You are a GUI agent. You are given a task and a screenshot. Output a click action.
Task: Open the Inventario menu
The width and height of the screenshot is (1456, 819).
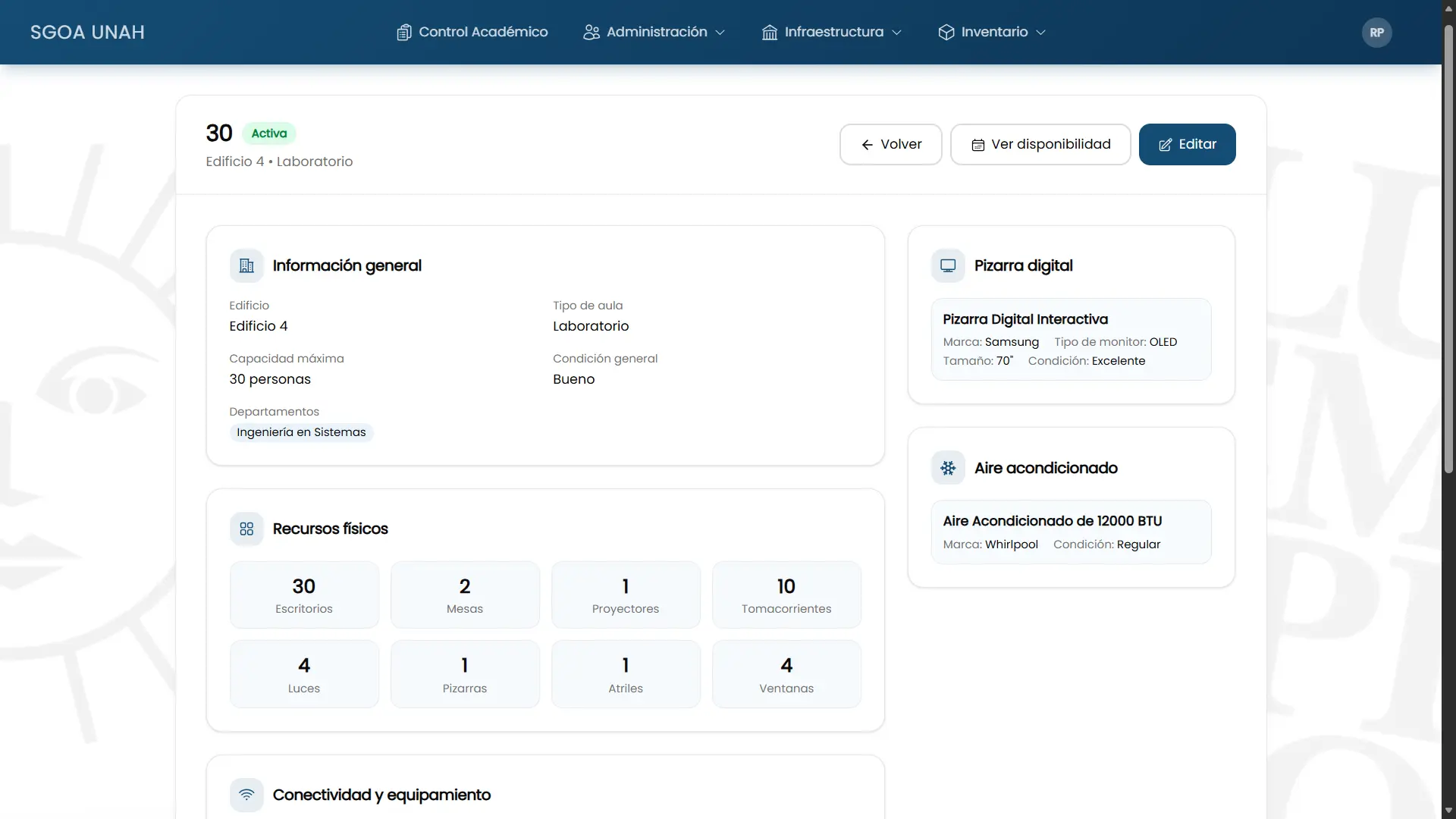(992, 33)
